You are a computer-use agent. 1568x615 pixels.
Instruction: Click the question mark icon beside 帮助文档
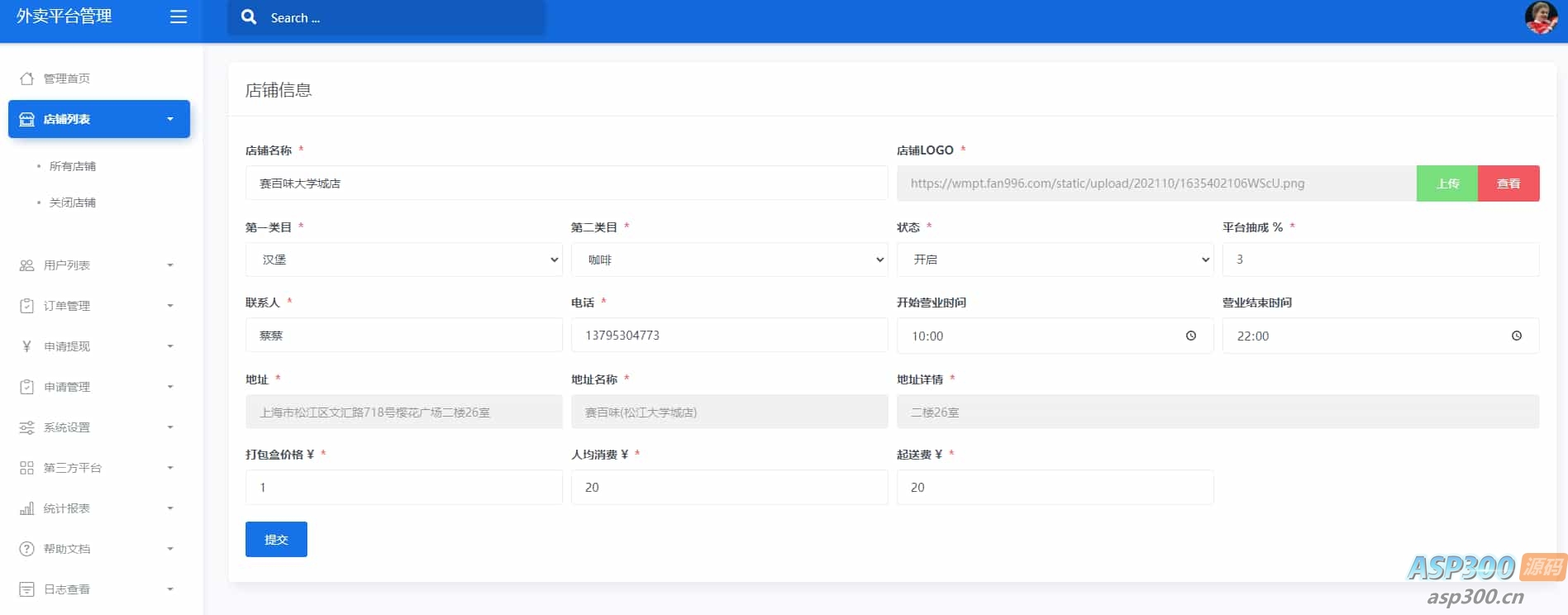26,549
